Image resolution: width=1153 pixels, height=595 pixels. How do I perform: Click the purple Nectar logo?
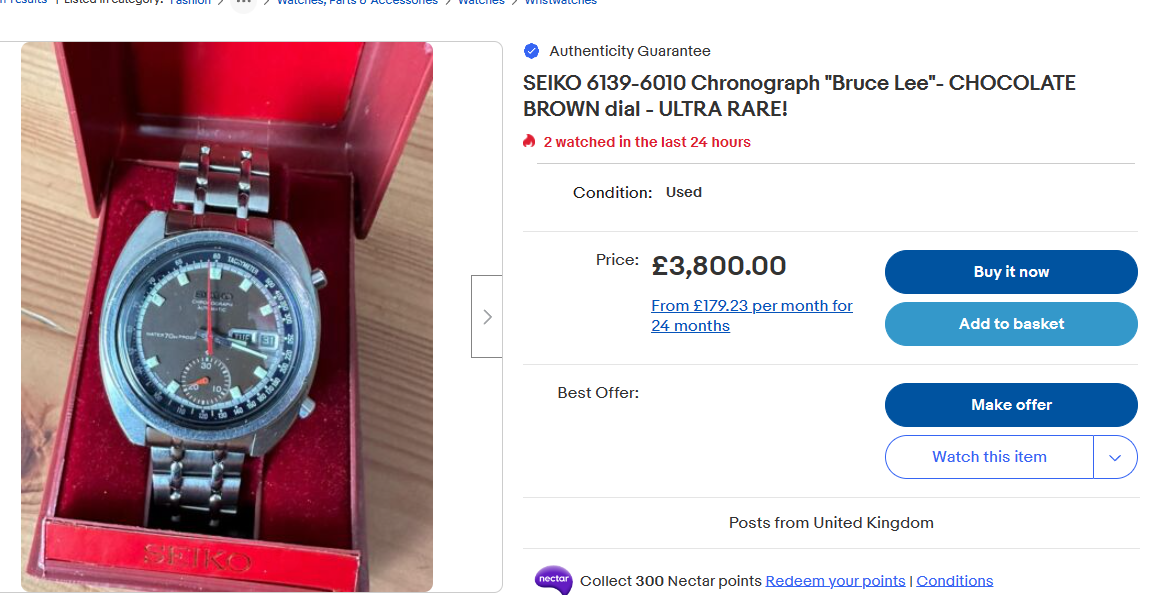(x=553, y=580)
